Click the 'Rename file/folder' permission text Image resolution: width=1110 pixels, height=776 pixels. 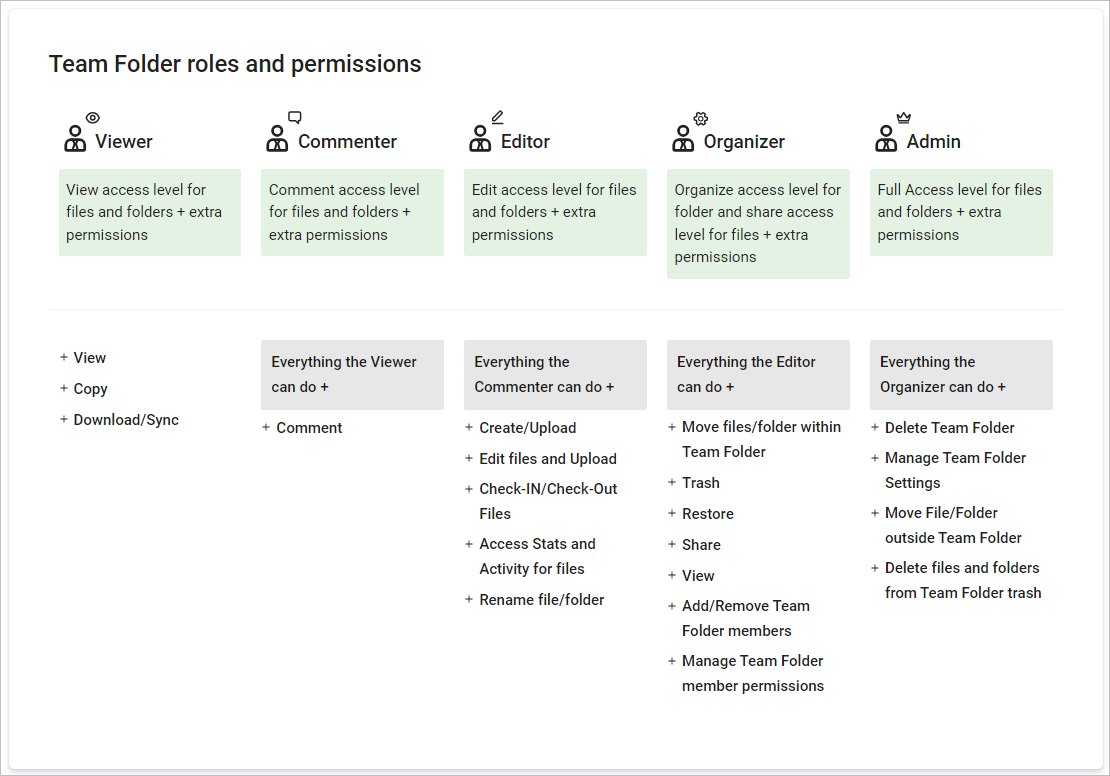(542, 600)
